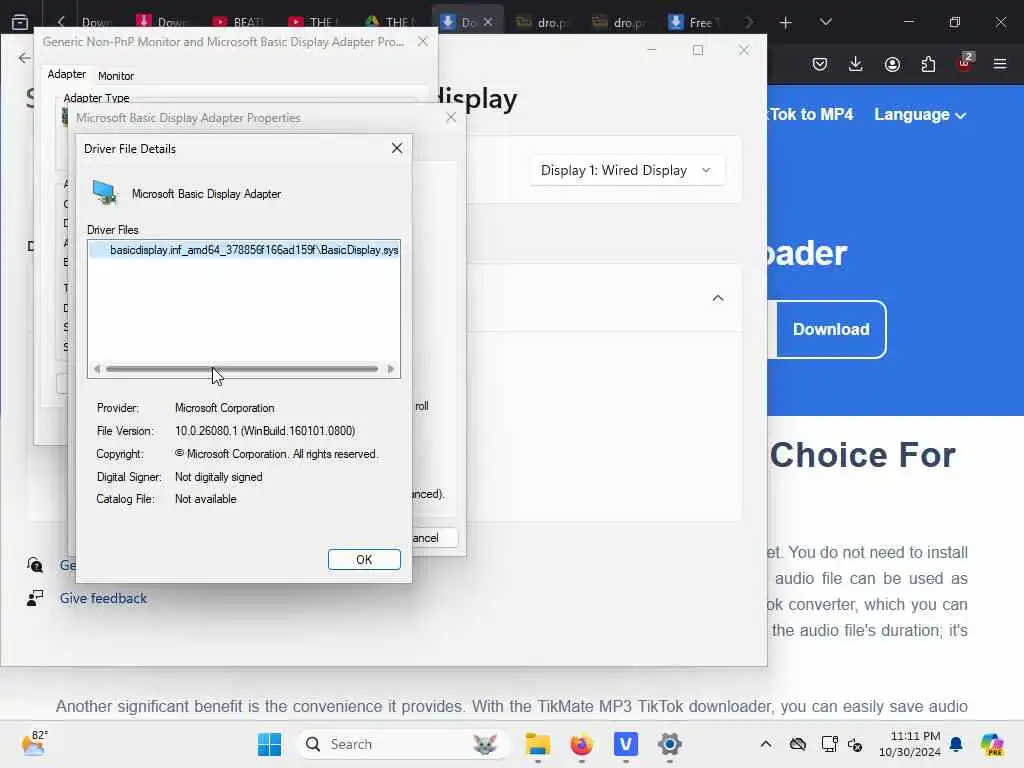
Task: Open the Copilot preview icon on taskbar
Action: click(x=991, y=744)
